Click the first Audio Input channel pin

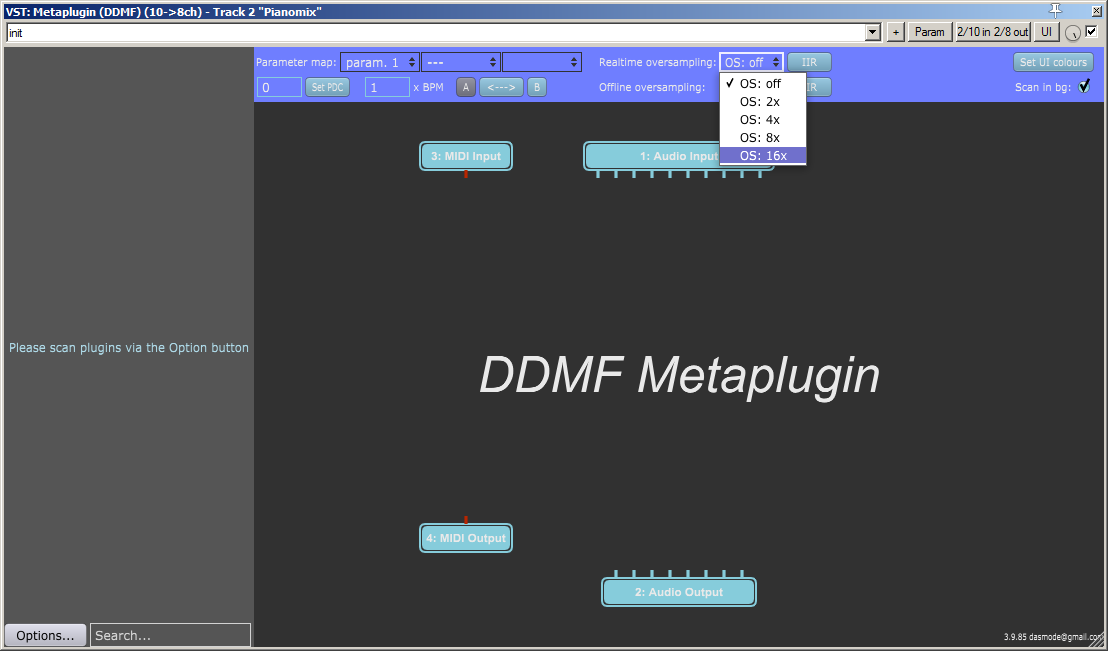point(598,174)
